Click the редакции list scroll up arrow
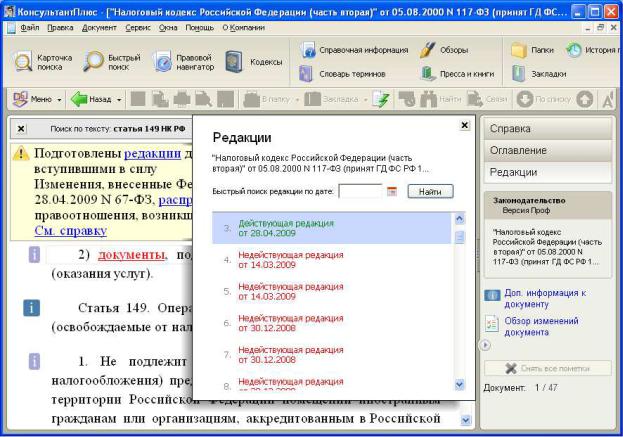 click(x=459, y=218)
